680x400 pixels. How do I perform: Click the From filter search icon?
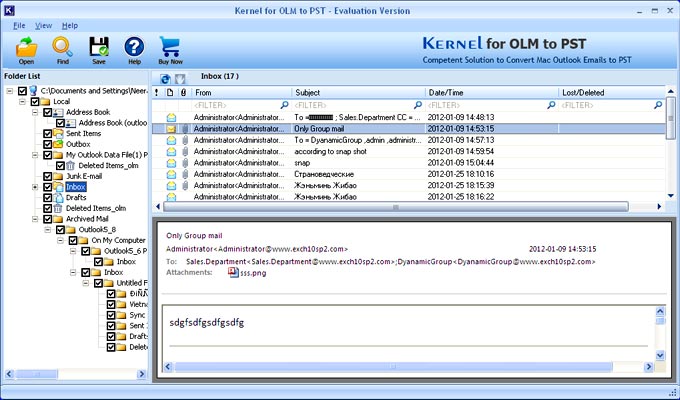click(284, 105)
